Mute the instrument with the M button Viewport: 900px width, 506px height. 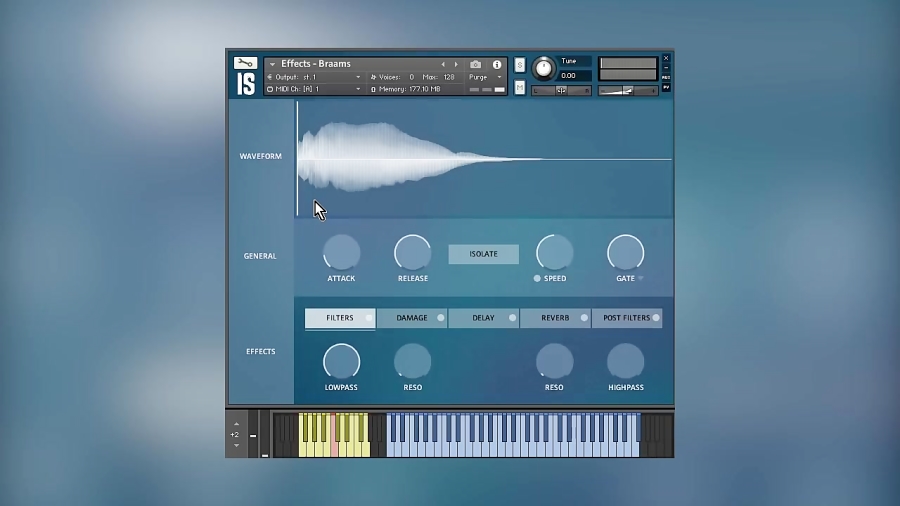coord(520,87)
